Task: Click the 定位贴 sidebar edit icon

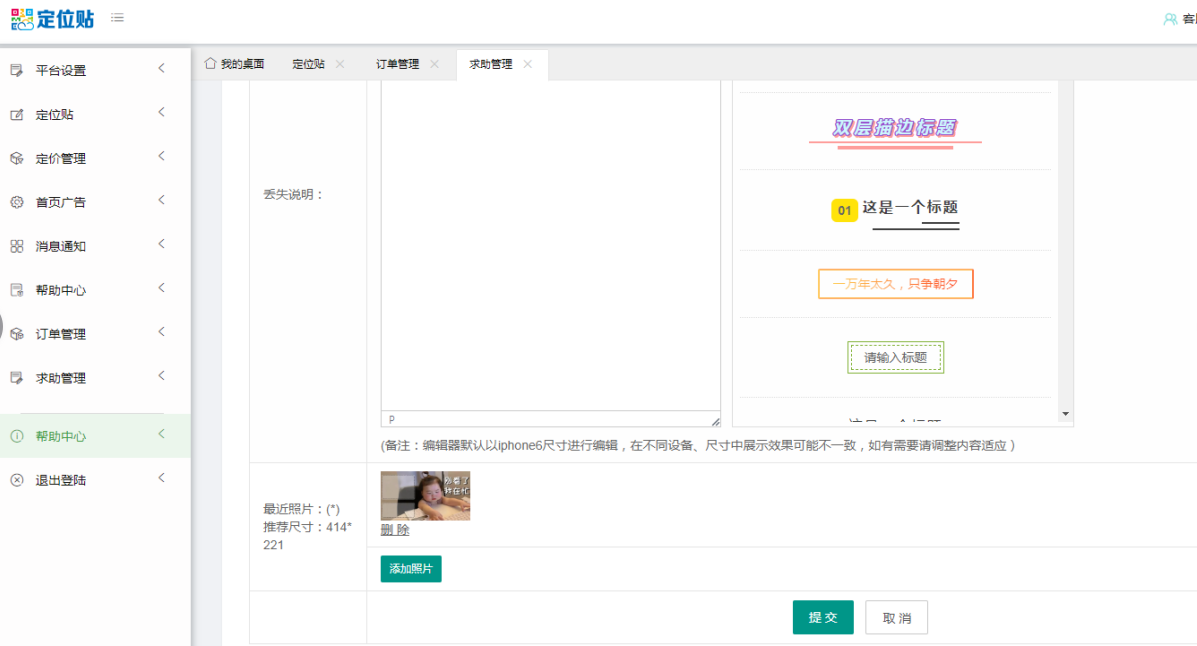Action: (16, 114)
